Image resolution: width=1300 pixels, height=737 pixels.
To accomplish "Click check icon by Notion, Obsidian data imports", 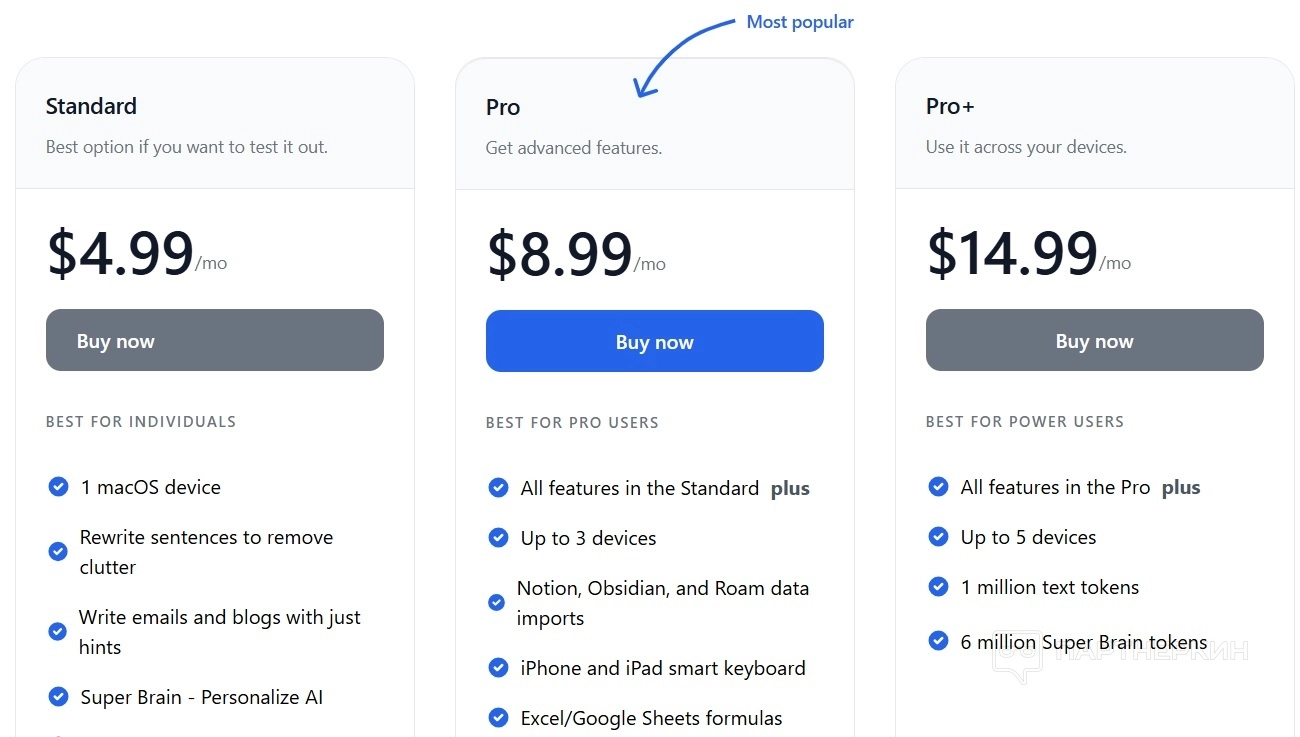I will [496, 603].
